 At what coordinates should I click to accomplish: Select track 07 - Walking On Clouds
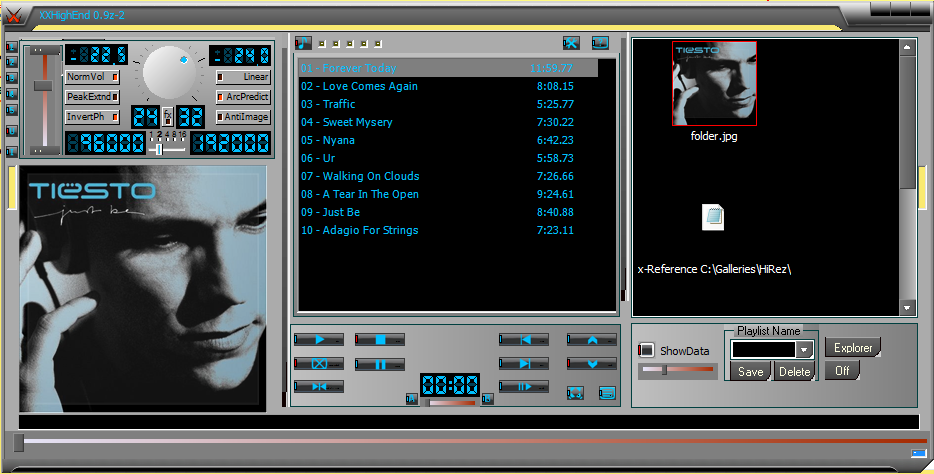448,176
